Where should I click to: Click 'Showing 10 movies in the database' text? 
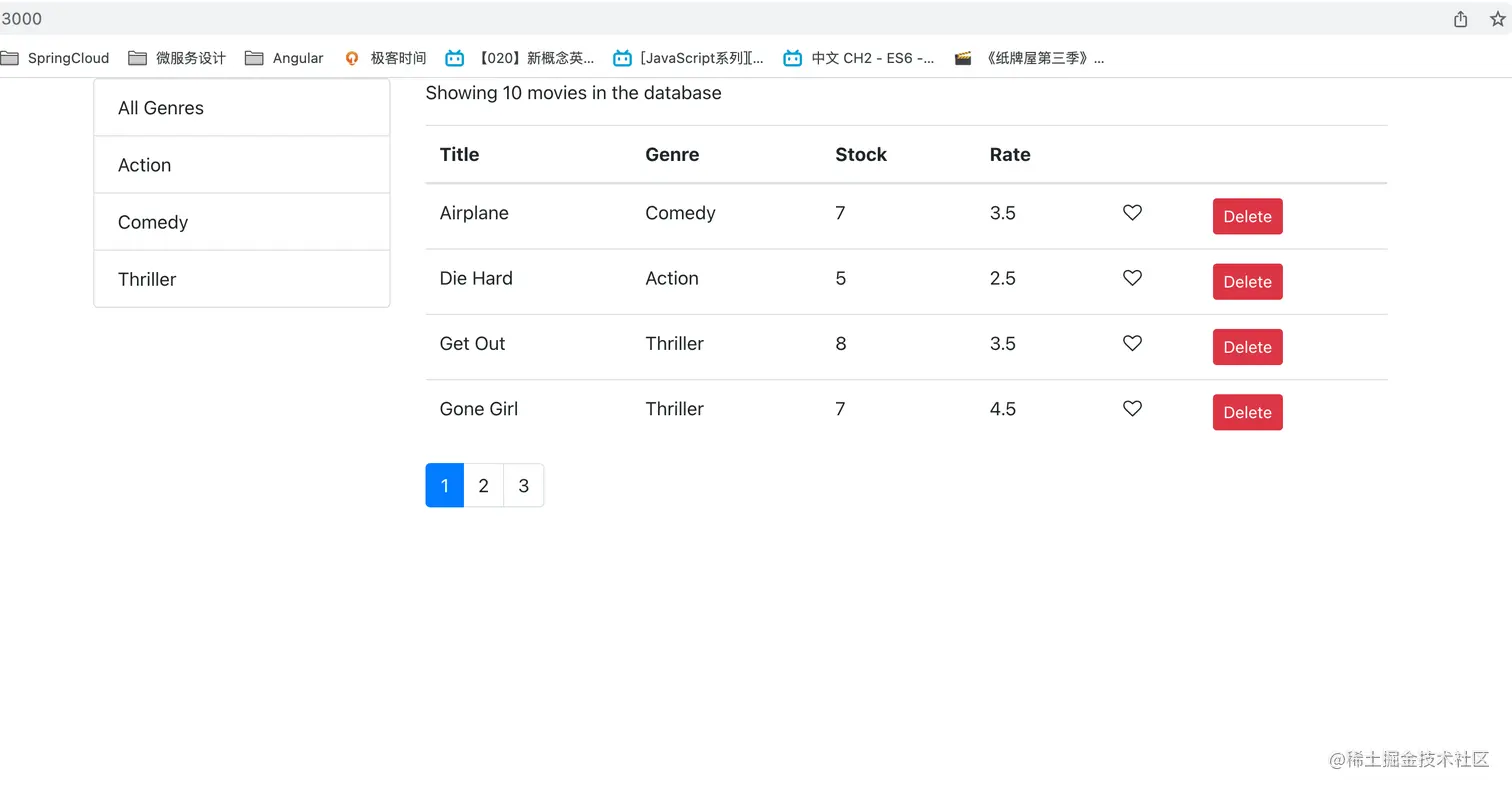(573, 93)
